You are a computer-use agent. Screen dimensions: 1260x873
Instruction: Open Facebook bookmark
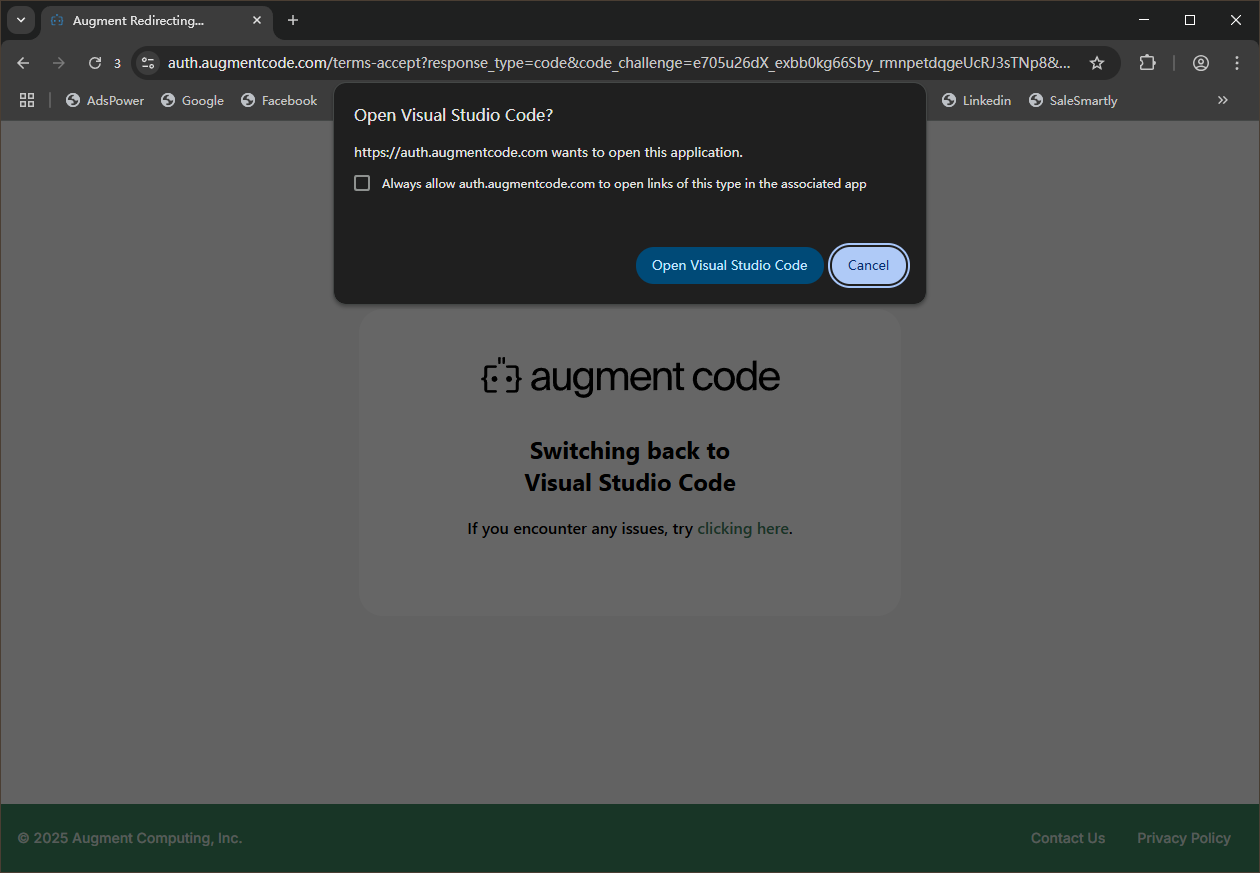[x=279, y=100]
